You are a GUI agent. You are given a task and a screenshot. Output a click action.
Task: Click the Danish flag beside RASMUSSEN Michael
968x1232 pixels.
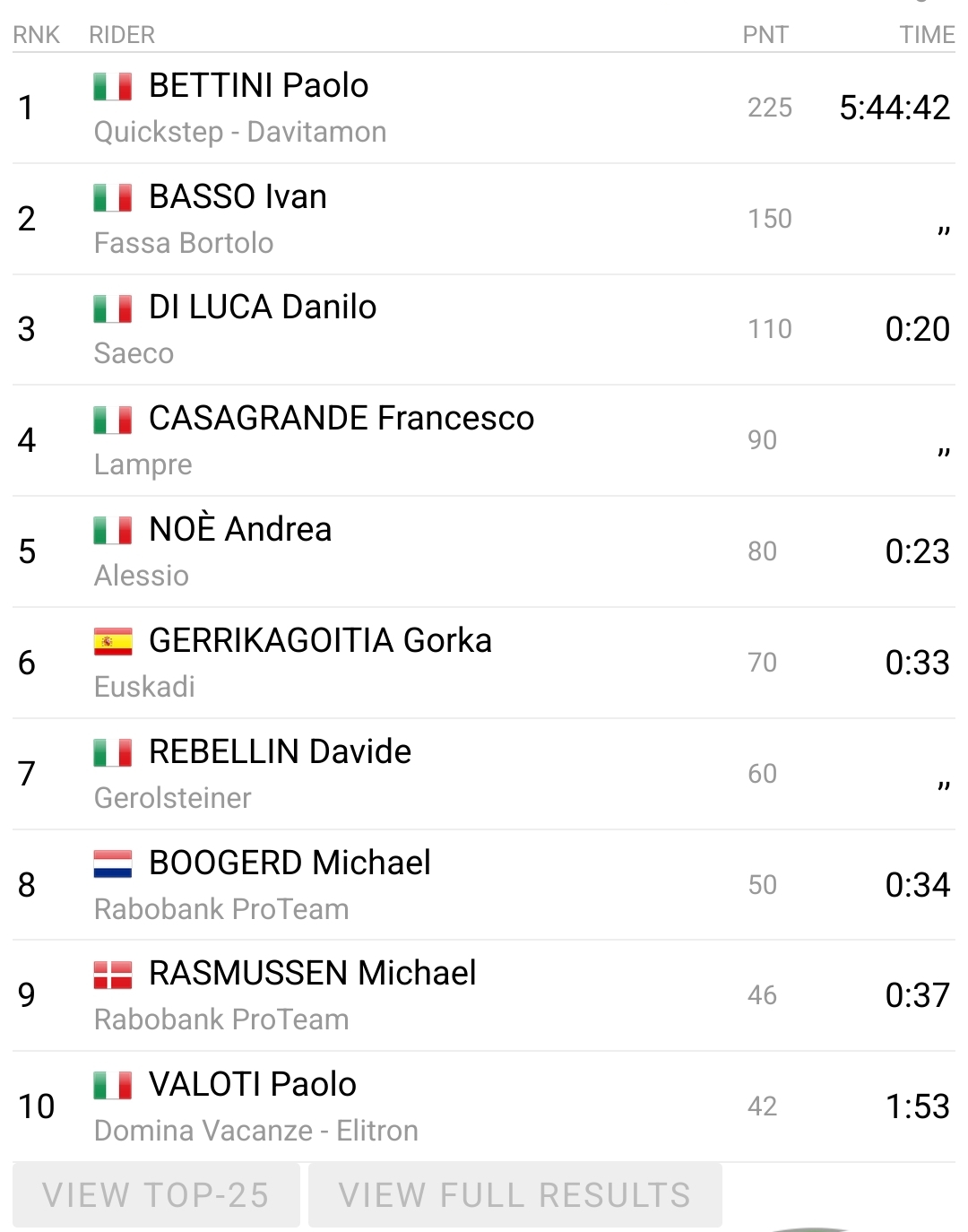pos(113,975)
